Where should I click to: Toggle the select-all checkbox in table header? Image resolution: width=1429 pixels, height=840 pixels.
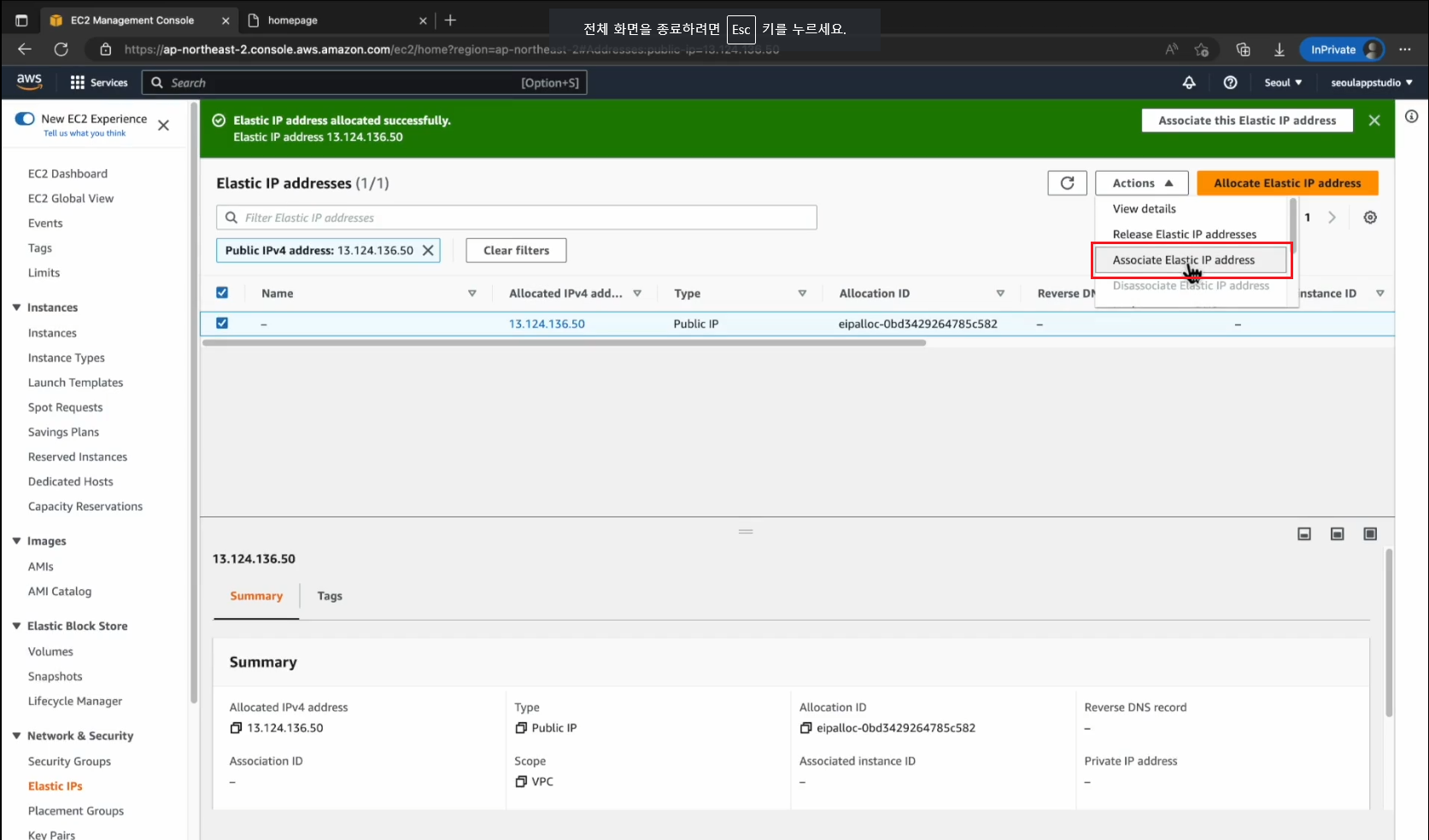click(x=222, y=293)
